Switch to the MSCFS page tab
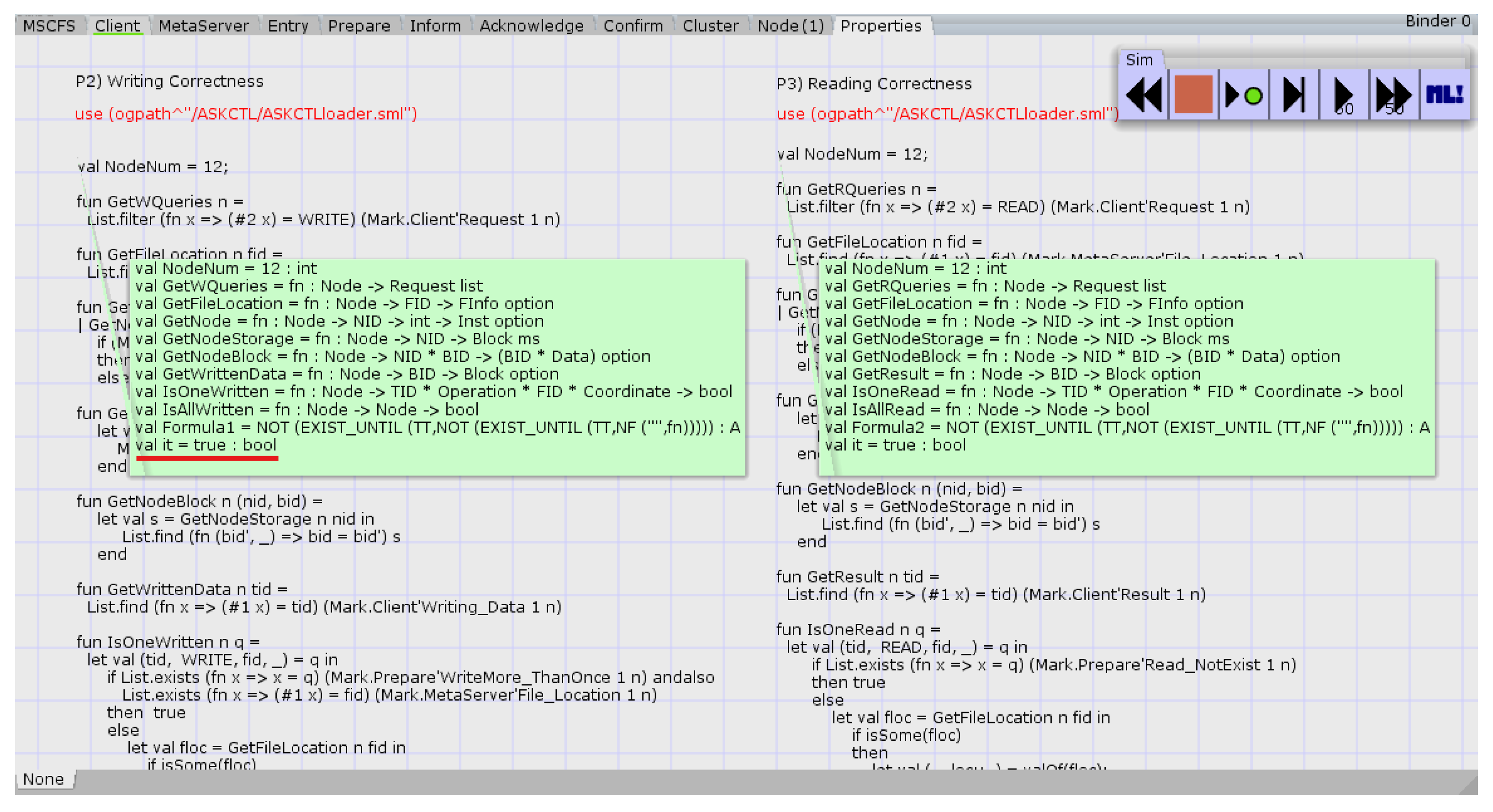The height and width of the screenshot is (812, 1493). (49, 26)
